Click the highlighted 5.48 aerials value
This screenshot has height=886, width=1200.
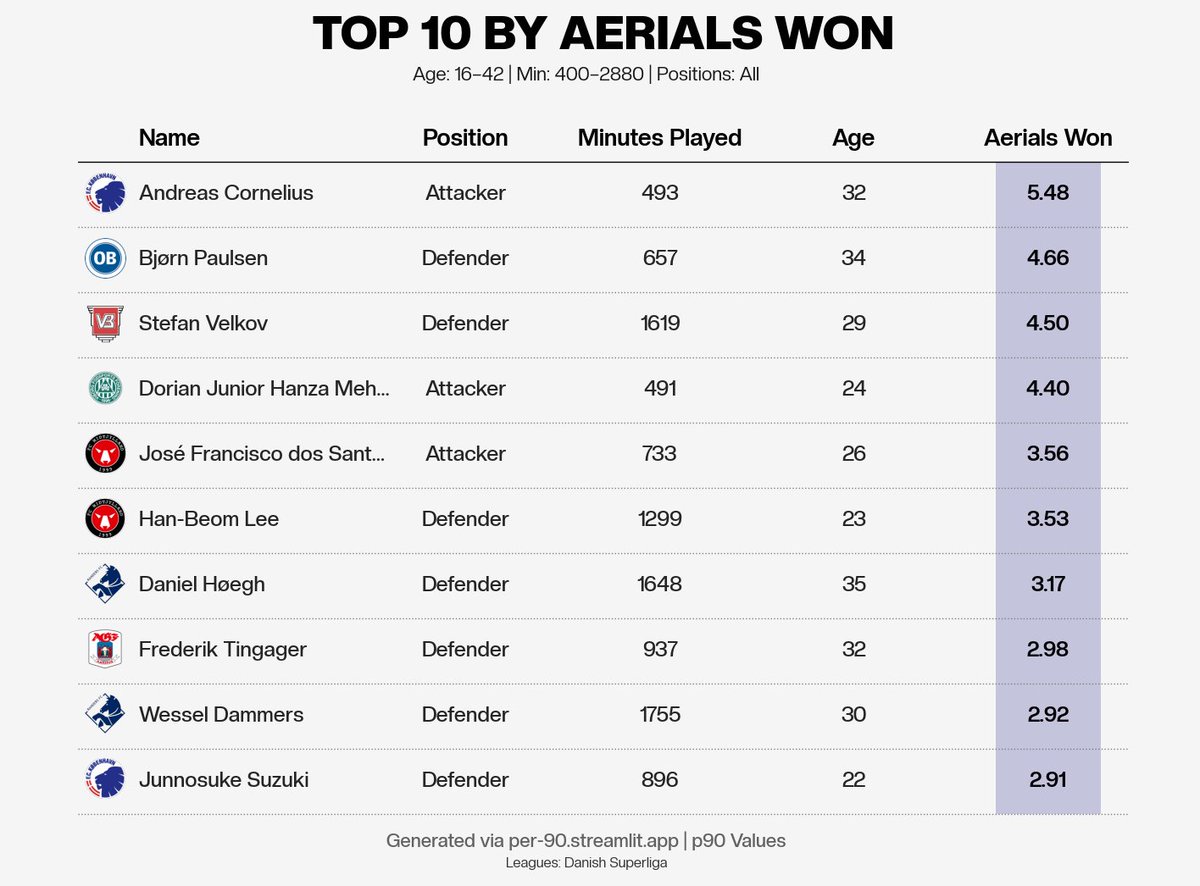click(1048, 193)
